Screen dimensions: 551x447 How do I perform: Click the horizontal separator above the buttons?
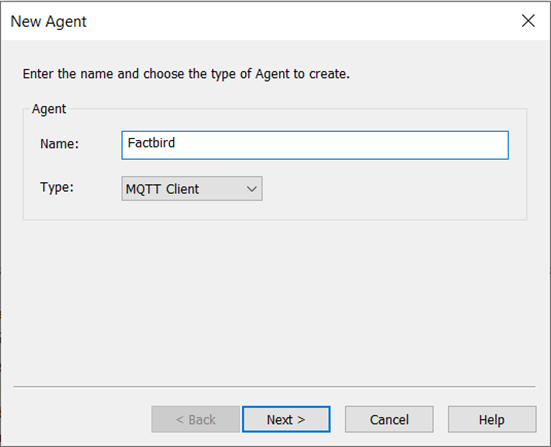point(275,387)
